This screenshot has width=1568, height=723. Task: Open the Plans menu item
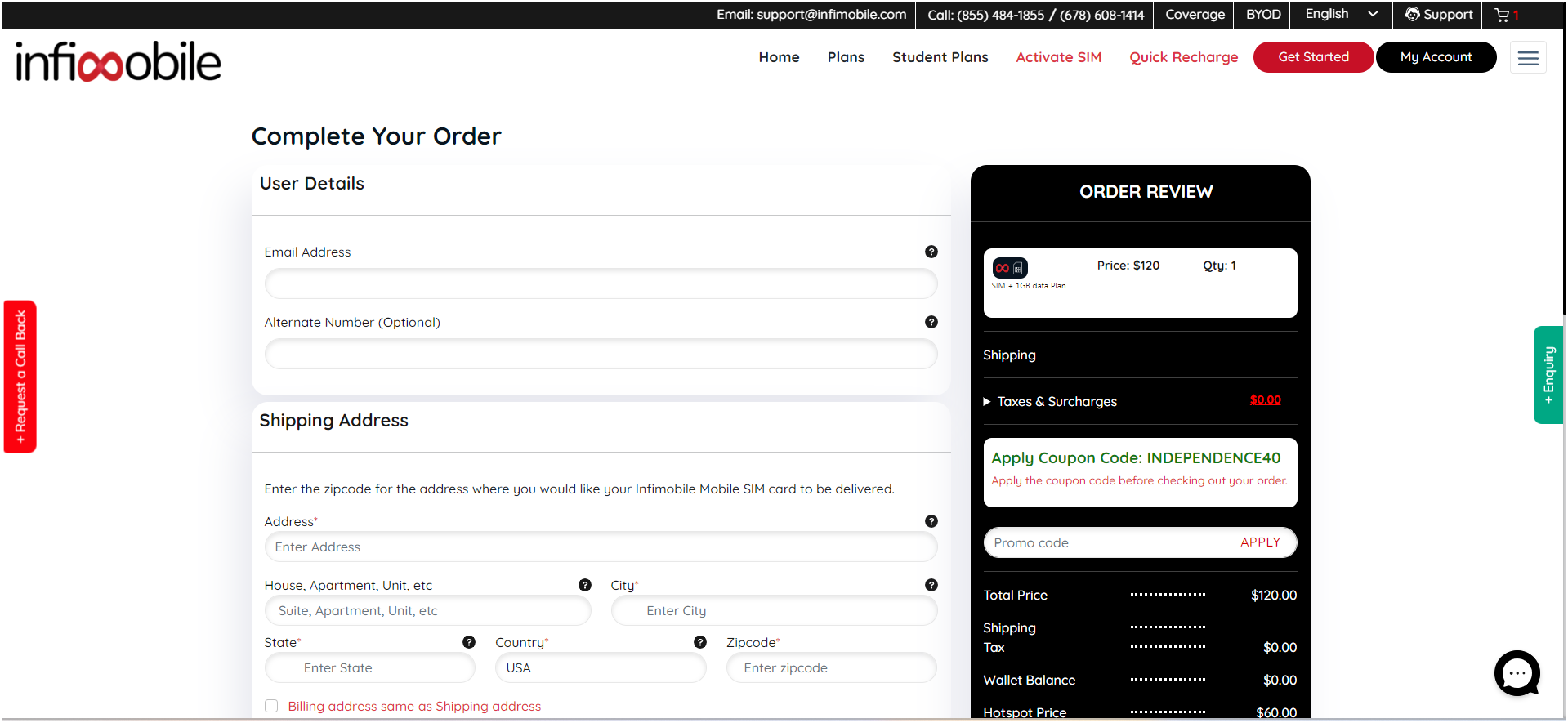click(846, 57)
